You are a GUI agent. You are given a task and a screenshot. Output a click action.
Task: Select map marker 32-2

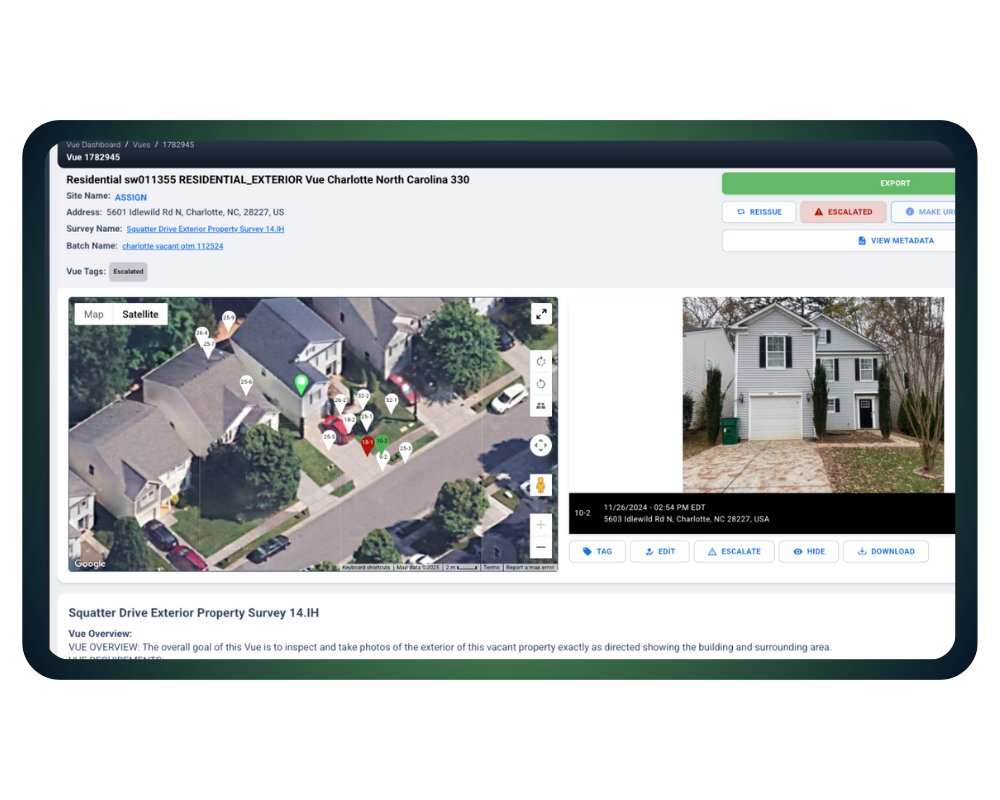click(363, 398)
